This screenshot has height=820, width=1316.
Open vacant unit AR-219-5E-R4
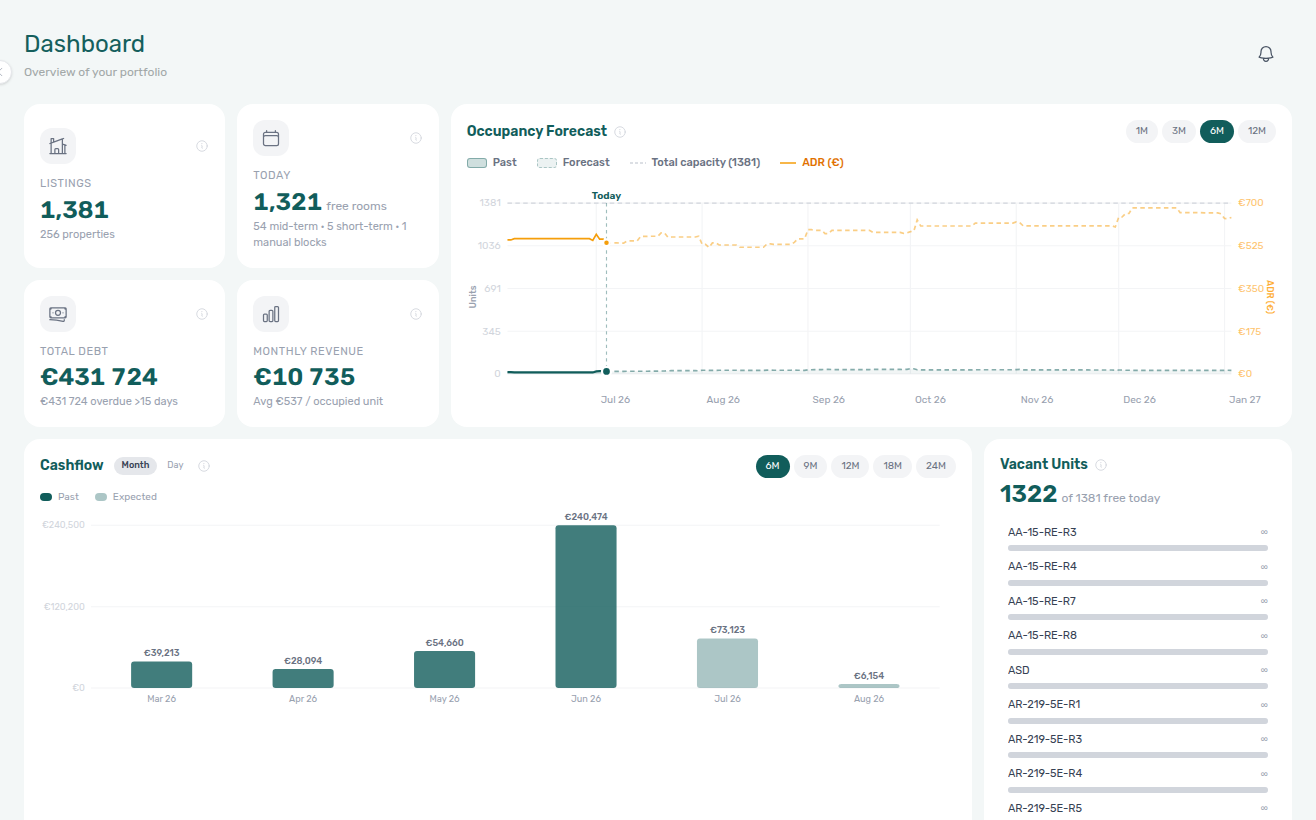pos(1138,780)
